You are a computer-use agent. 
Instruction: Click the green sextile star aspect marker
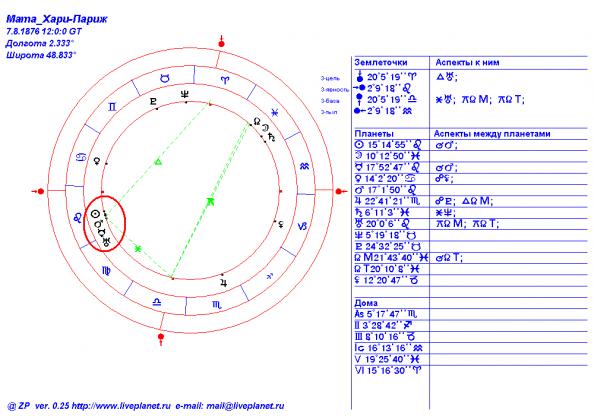click(138, 249)
